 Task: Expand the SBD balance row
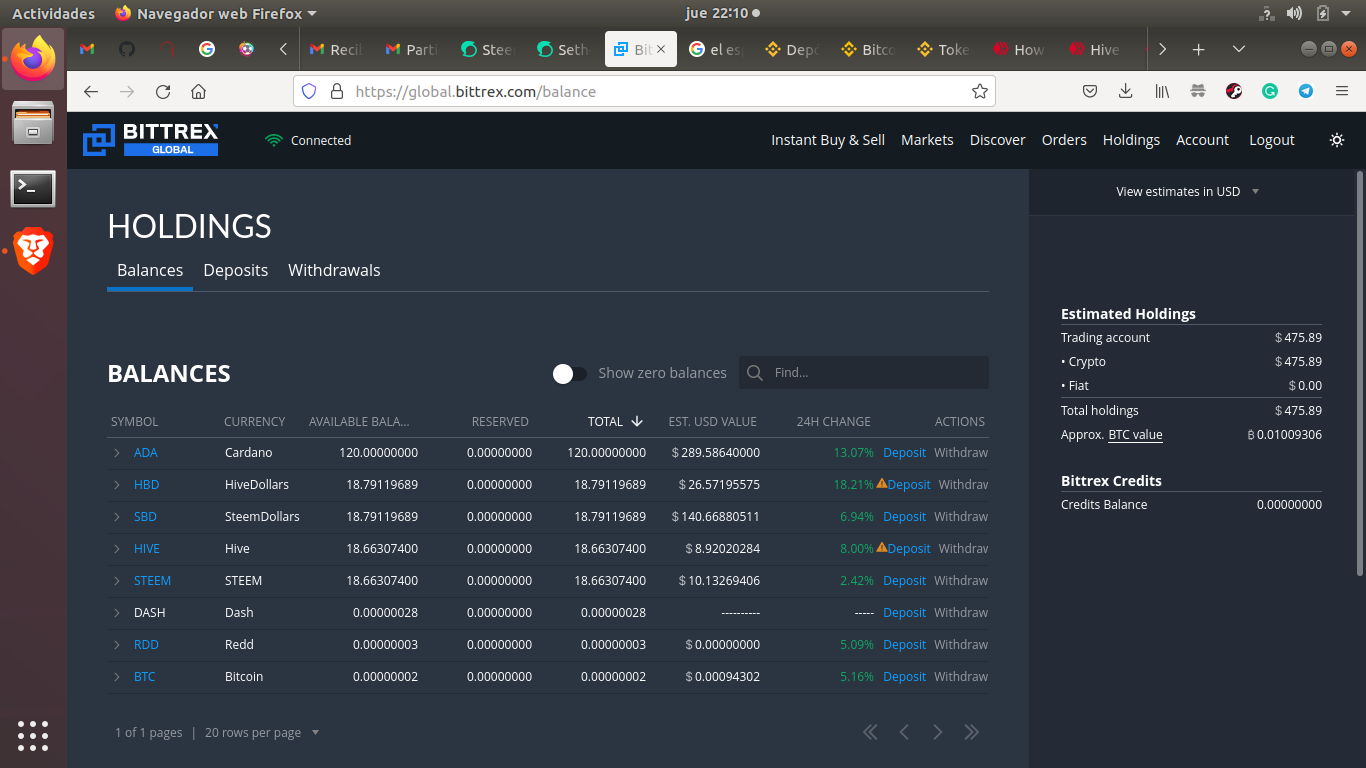click(117, 517)
